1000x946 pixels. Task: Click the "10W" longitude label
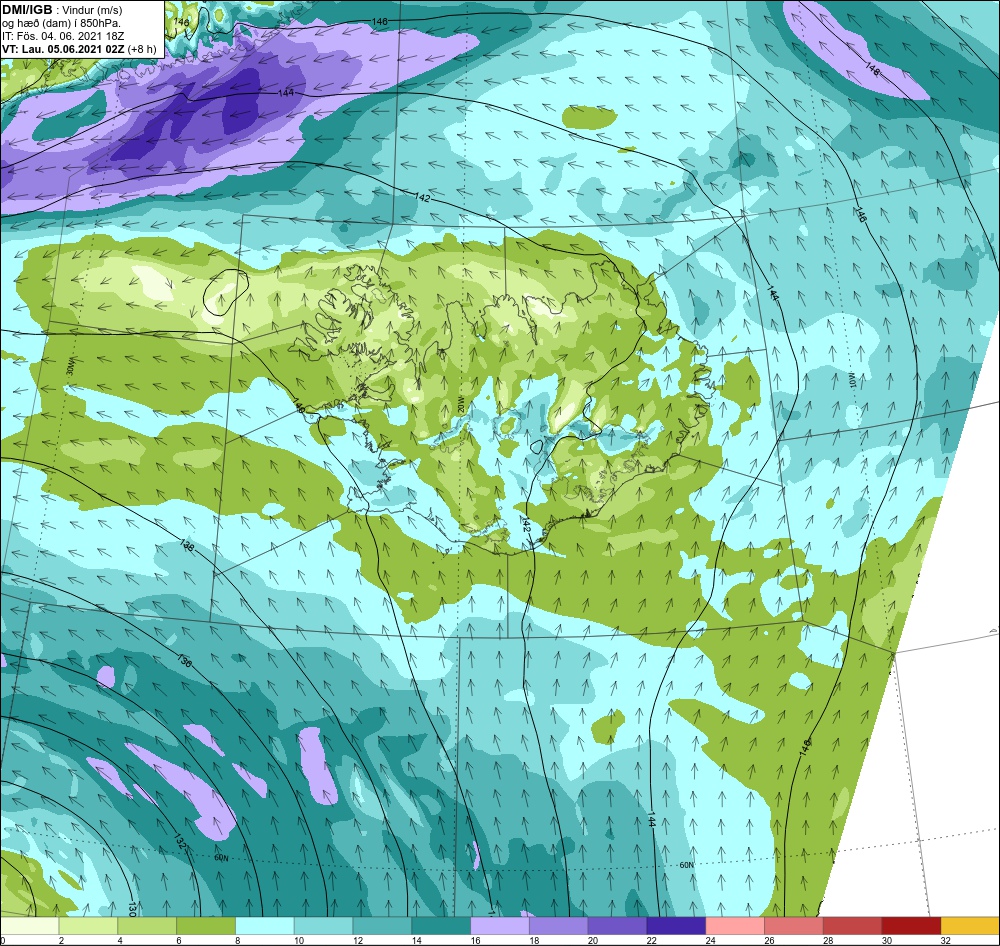[x=851, y=381]
